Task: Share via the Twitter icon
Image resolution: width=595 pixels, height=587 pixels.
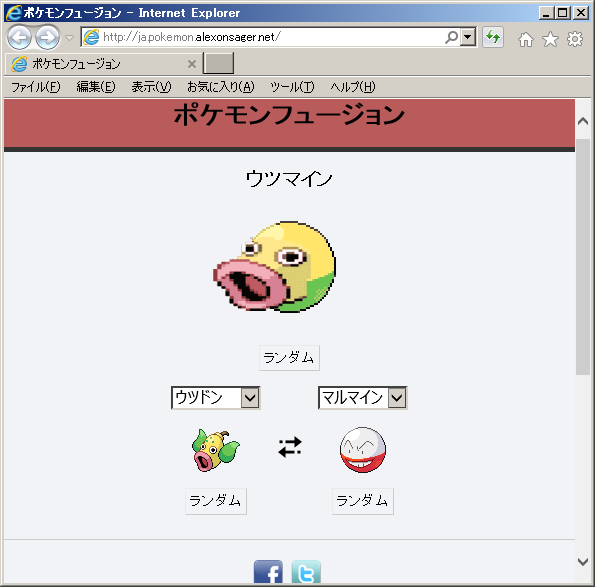Action: (306, 571)
